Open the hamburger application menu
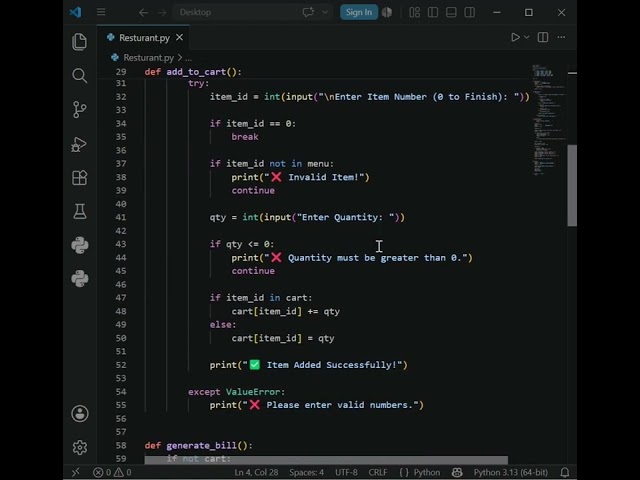 click(101, 12)
